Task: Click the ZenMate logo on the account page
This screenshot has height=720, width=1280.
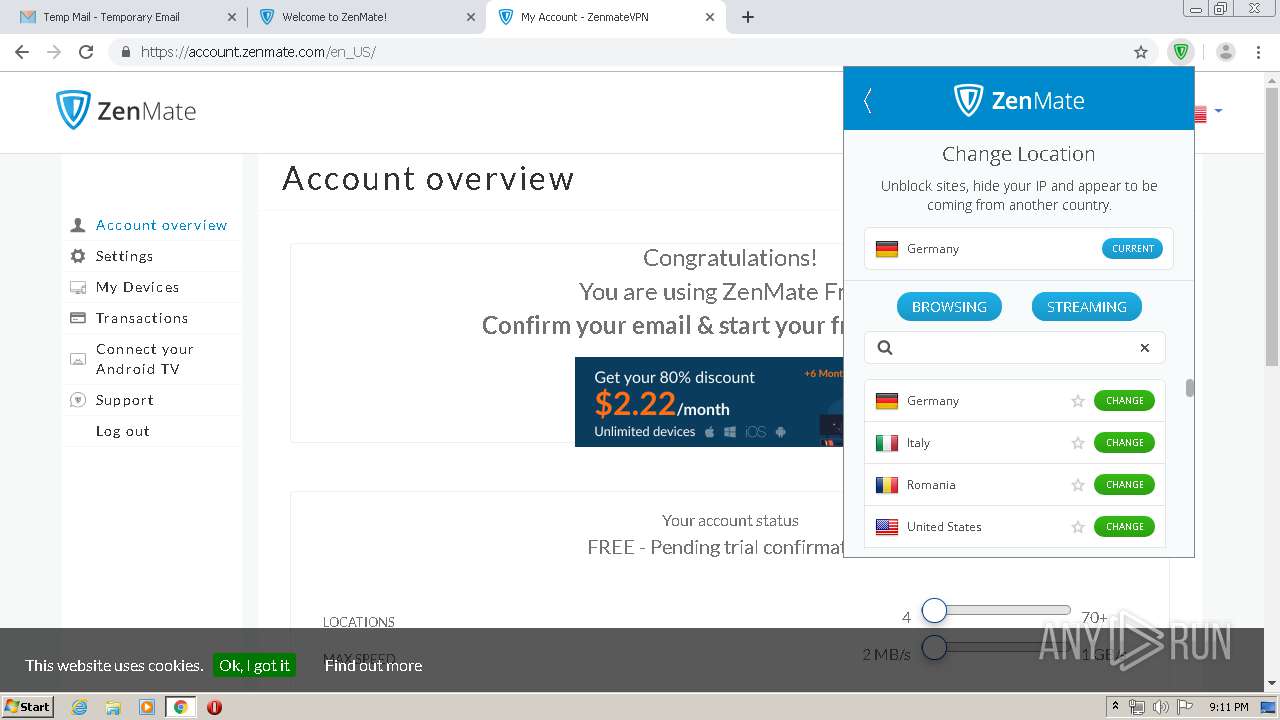Action: tap(126, 110)
